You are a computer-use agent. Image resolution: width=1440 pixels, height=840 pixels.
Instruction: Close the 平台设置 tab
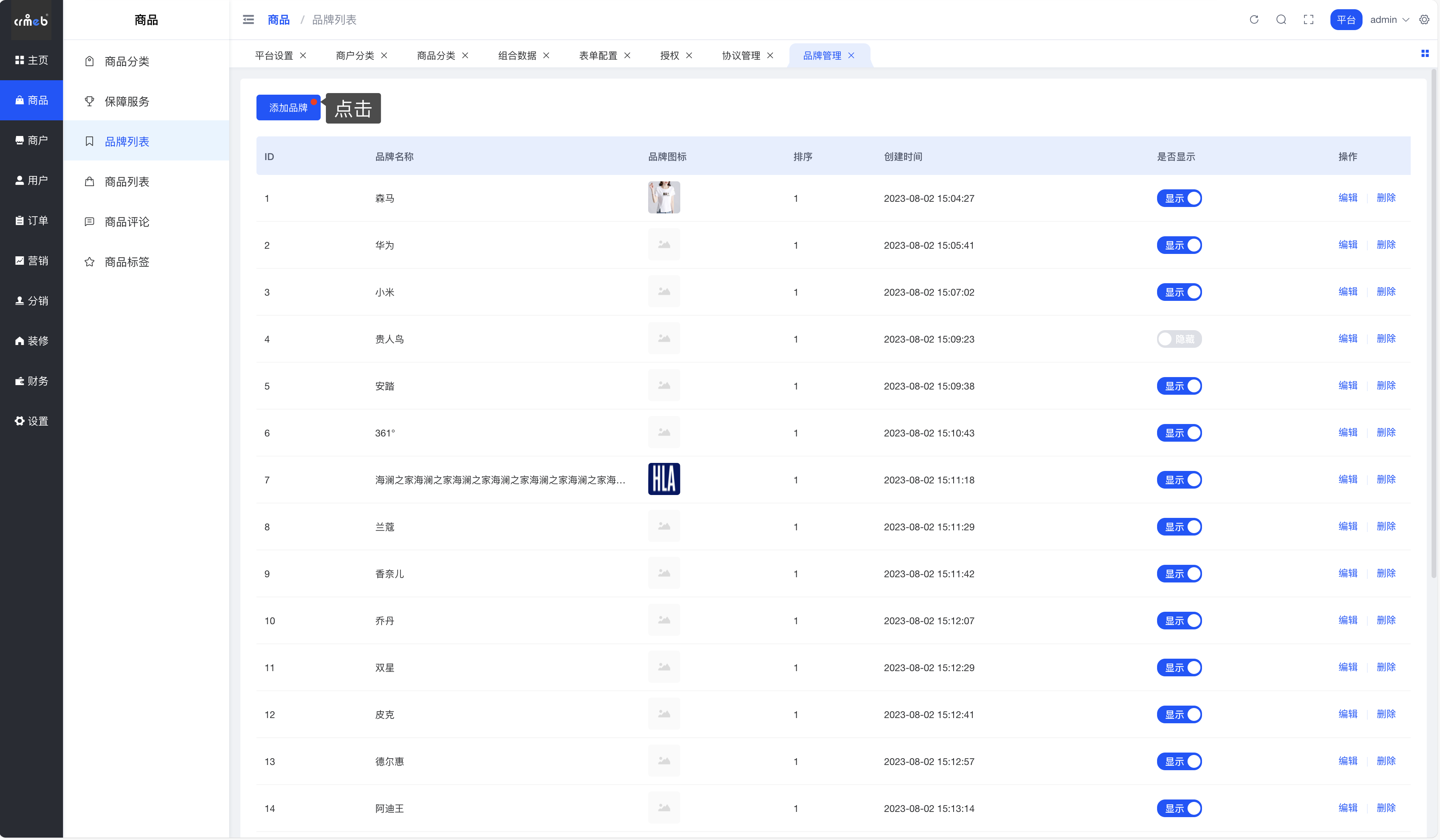click(303, 55)
